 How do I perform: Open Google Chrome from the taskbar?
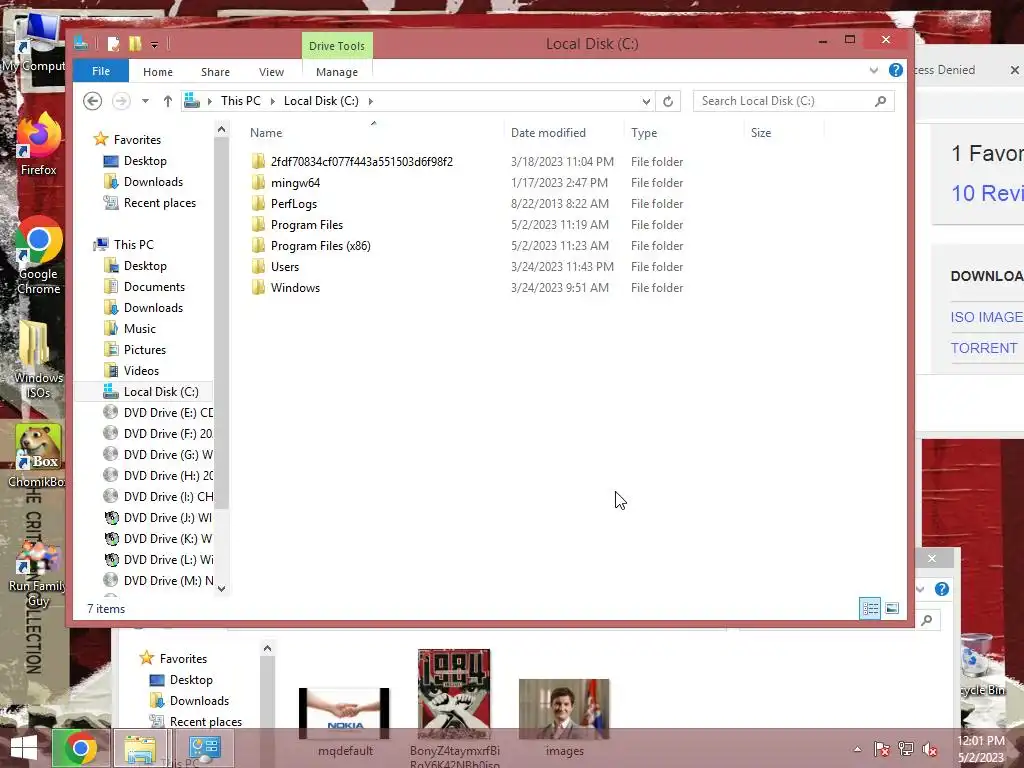80,748
